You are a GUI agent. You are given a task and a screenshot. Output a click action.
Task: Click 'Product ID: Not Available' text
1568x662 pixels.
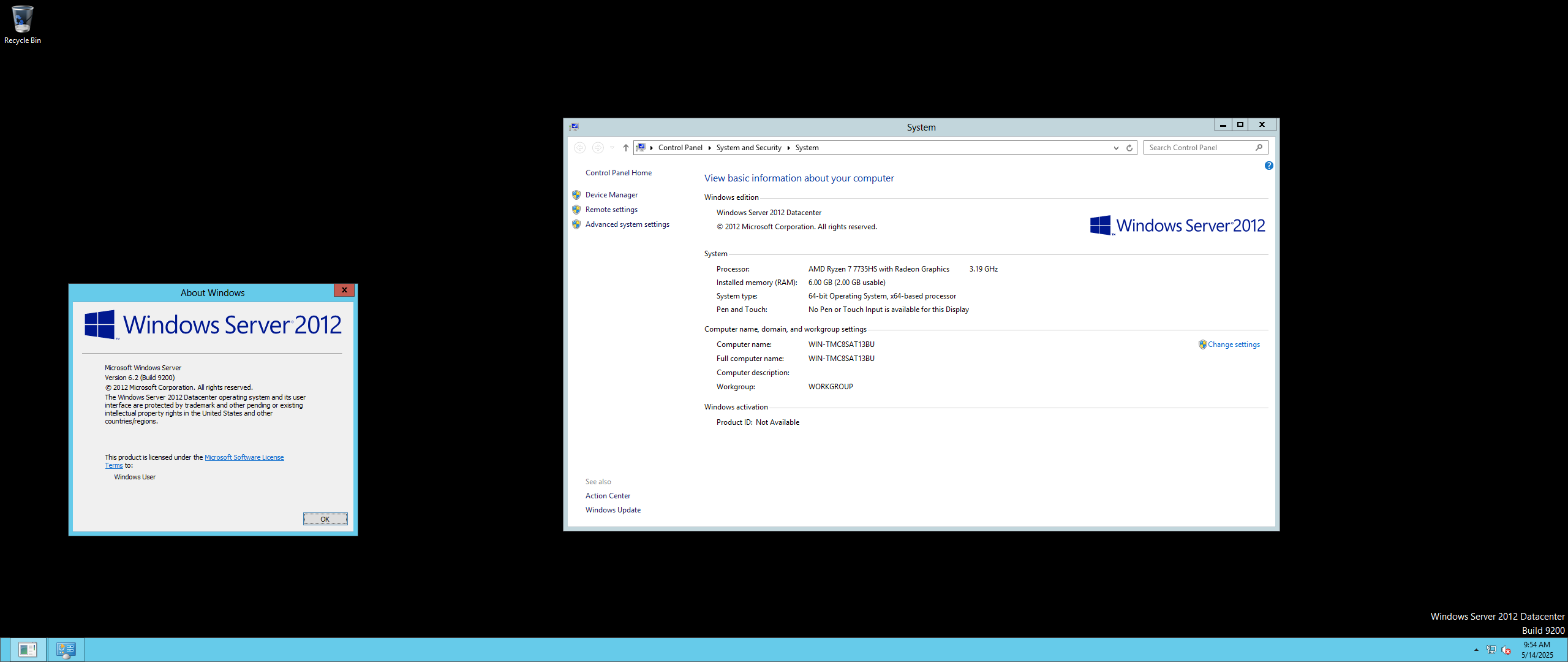[758, 422]
